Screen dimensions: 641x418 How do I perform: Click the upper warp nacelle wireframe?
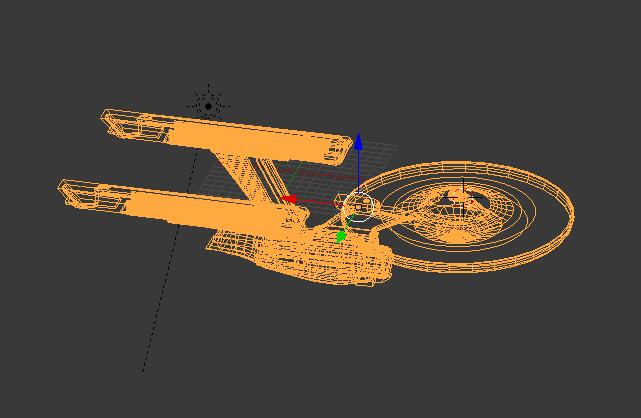pyautogui.click(x=229, y=137)
